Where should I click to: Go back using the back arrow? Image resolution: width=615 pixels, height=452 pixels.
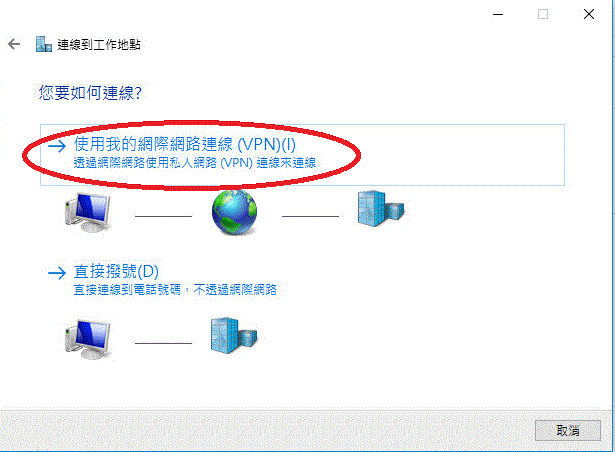[14, 44]
